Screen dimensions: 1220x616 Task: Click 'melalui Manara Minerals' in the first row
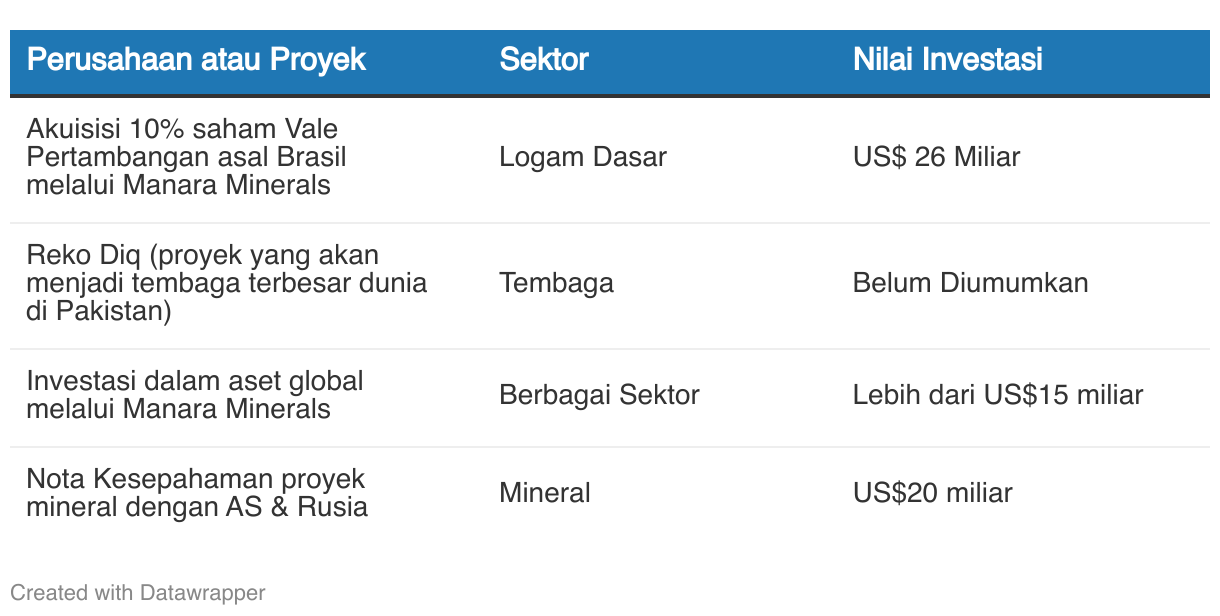[x=179, y=185]
